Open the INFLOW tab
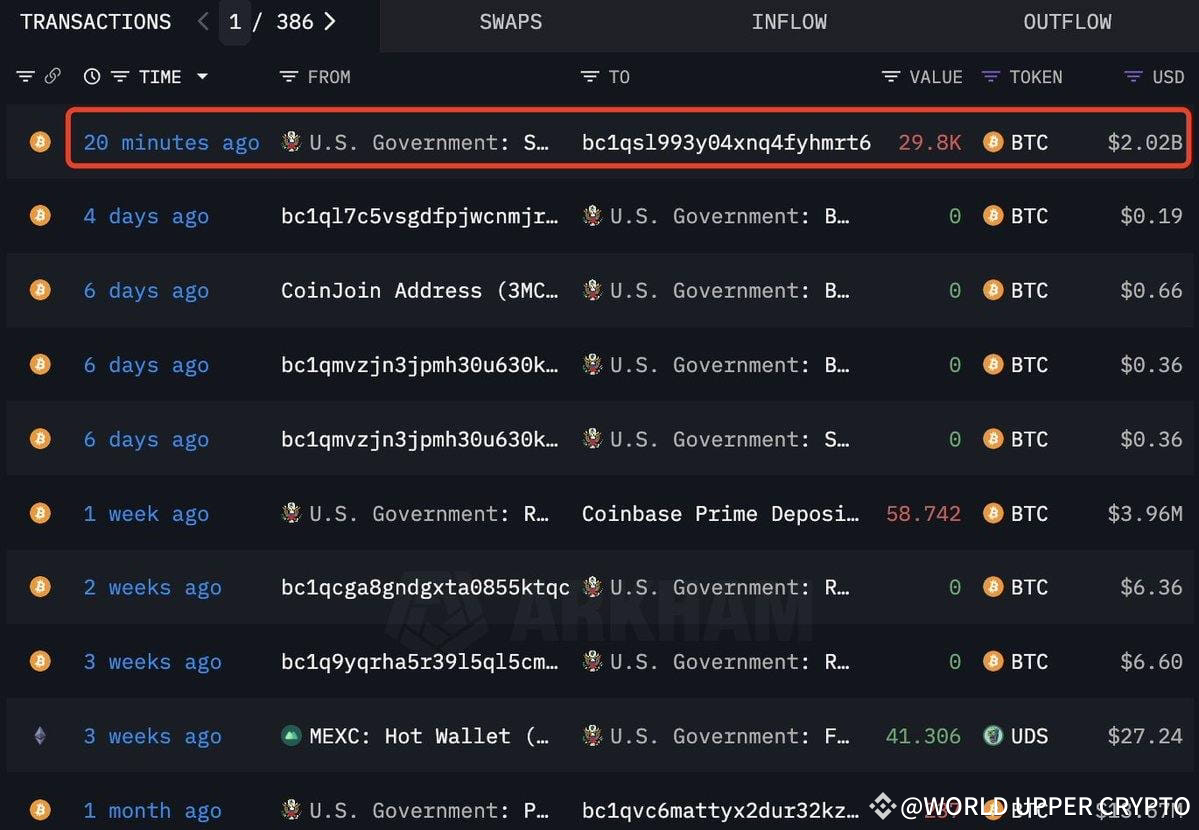The width and height of the screenshot is (1199, 830). [788, 22]
